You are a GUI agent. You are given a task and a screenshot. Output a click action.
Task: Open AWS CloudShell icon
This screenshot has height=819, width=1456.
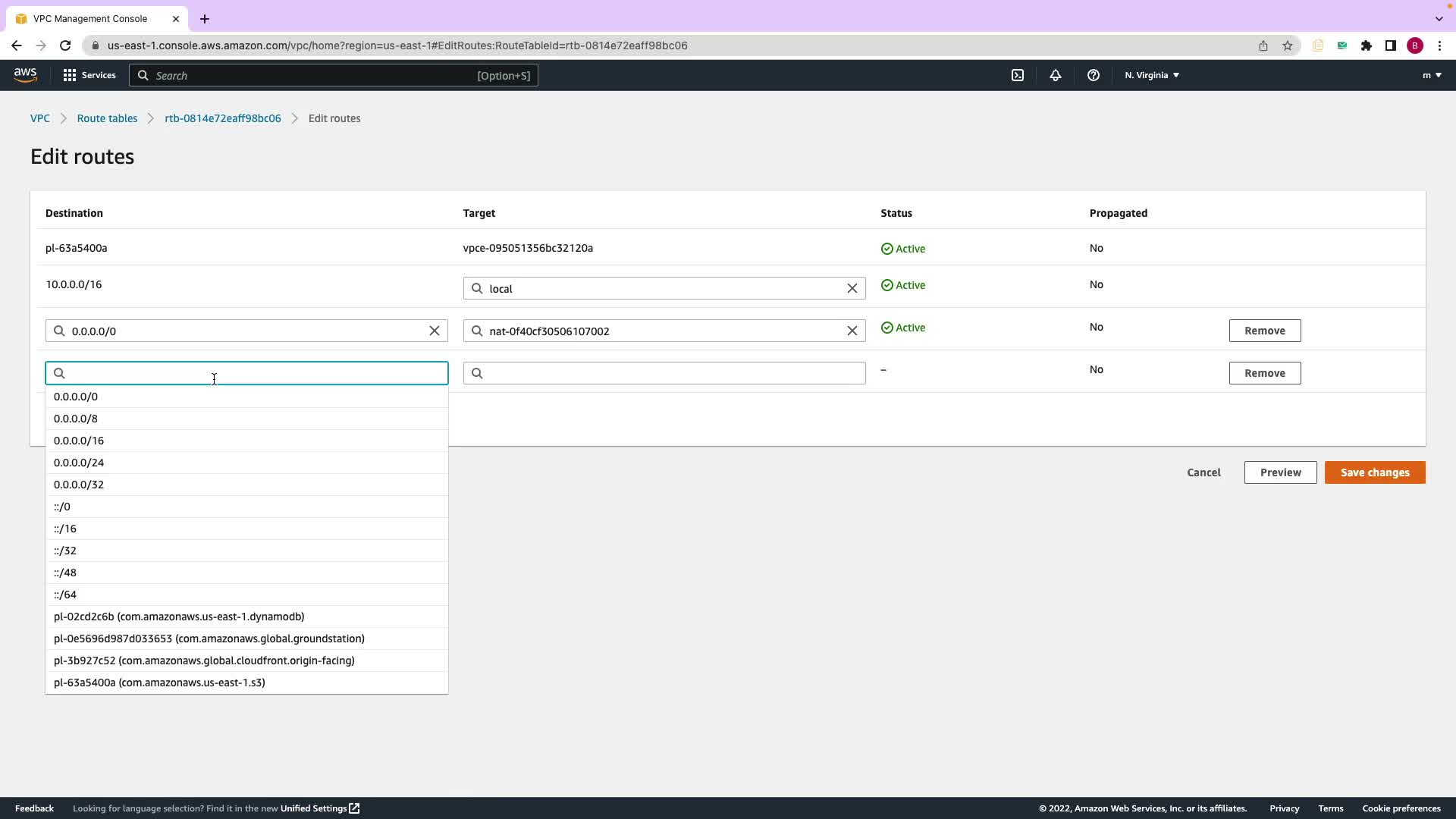tap(1018, 75)
